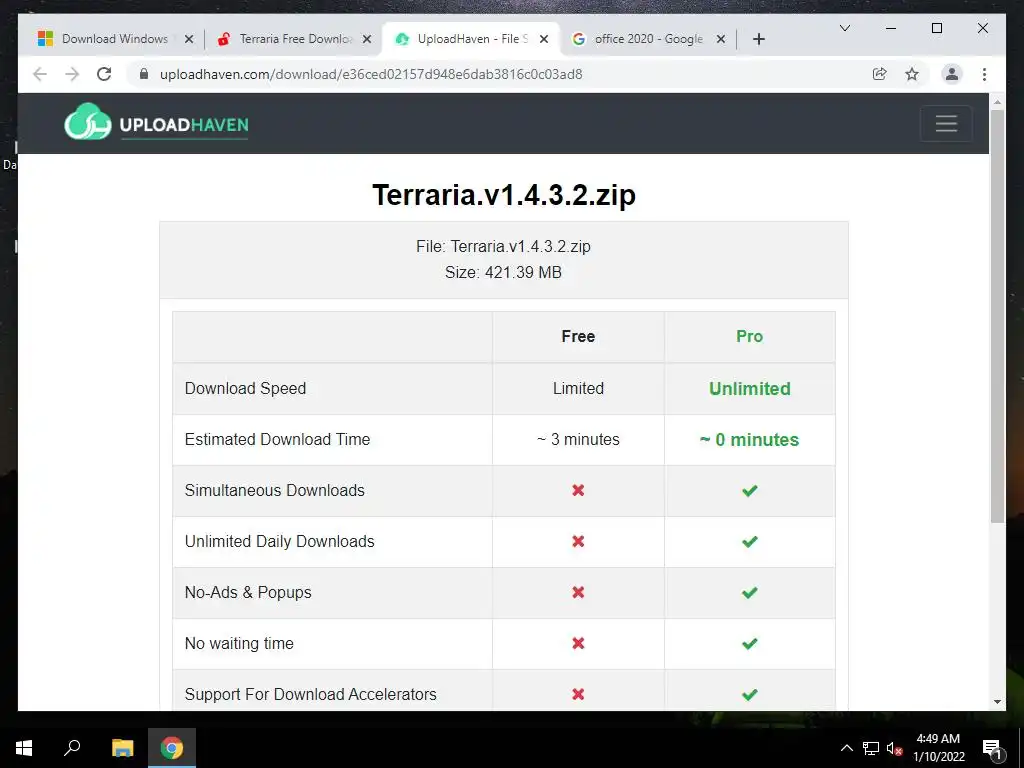
Task: Click the address bar URL
Action: [371, 74]
